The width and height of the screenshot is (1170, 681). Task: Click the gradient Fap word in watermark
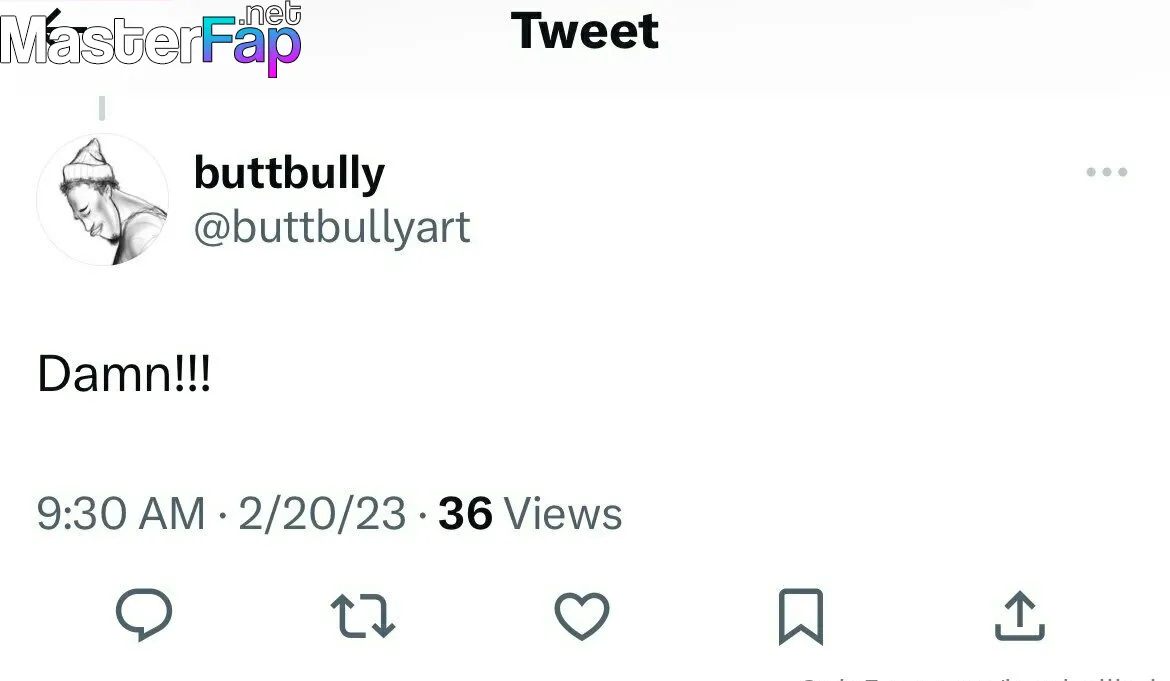[251, 45]
